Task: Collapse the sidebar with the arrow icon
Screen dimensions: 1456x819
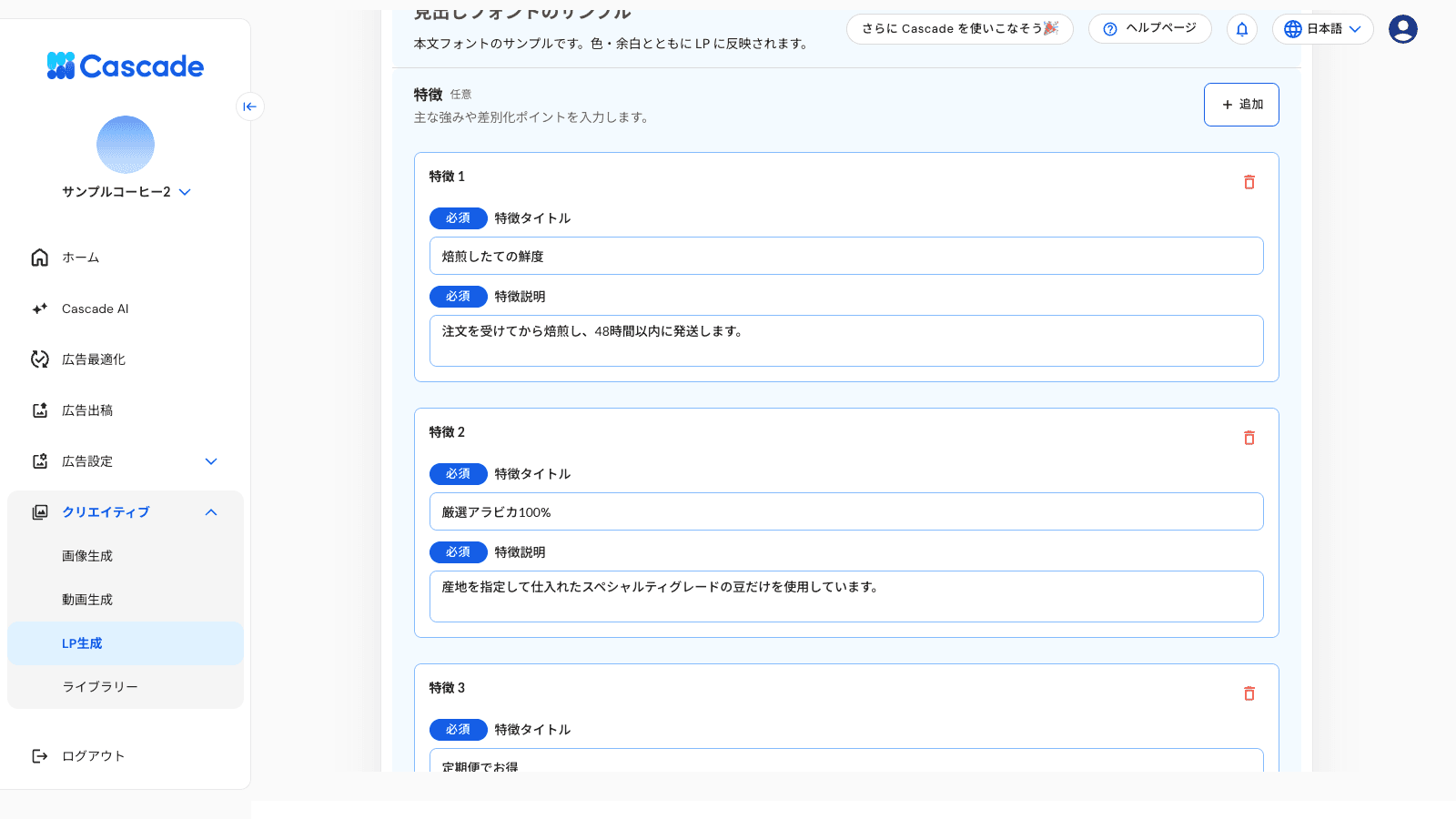Action: click(250, 106)
